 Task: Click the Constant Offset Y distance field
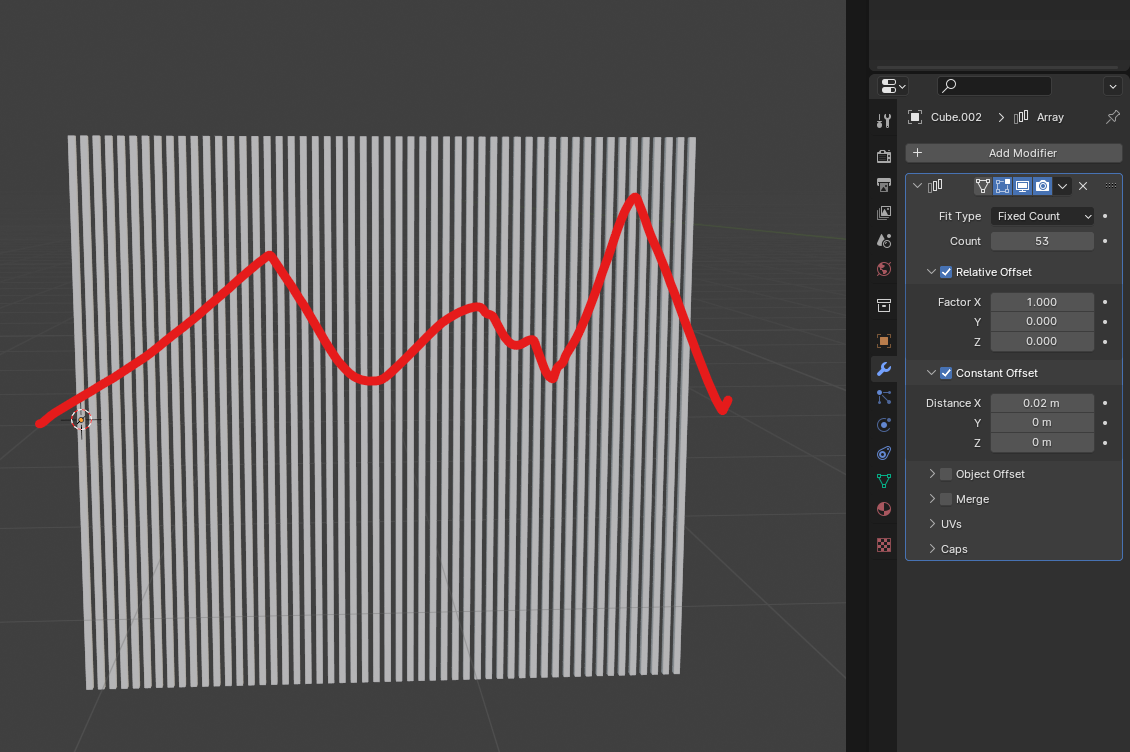coord(1042,423)
